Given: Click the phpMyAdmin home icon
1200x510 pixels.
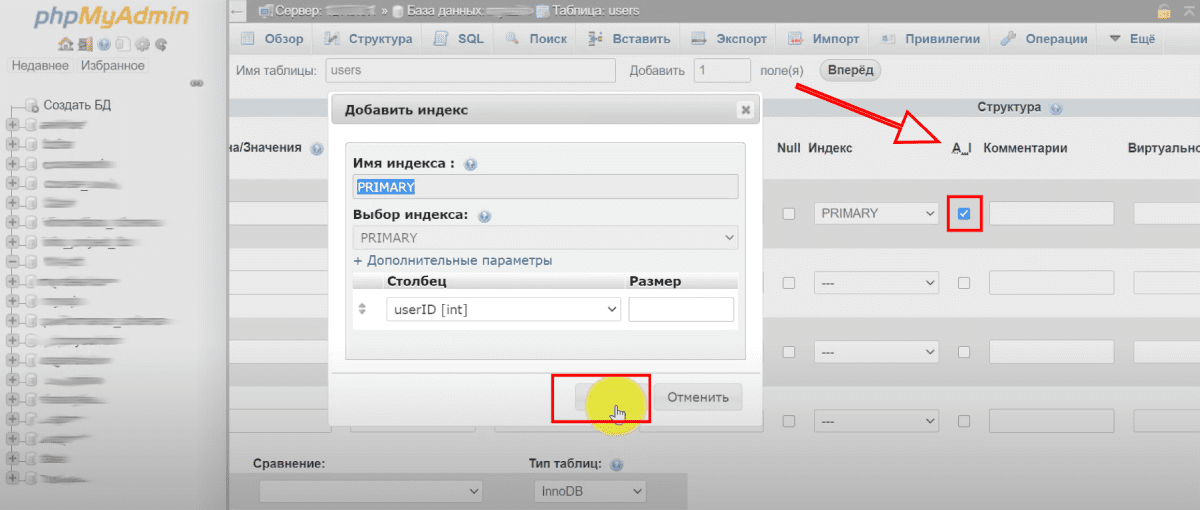Looking at the screenshot, I should point(65,45).
